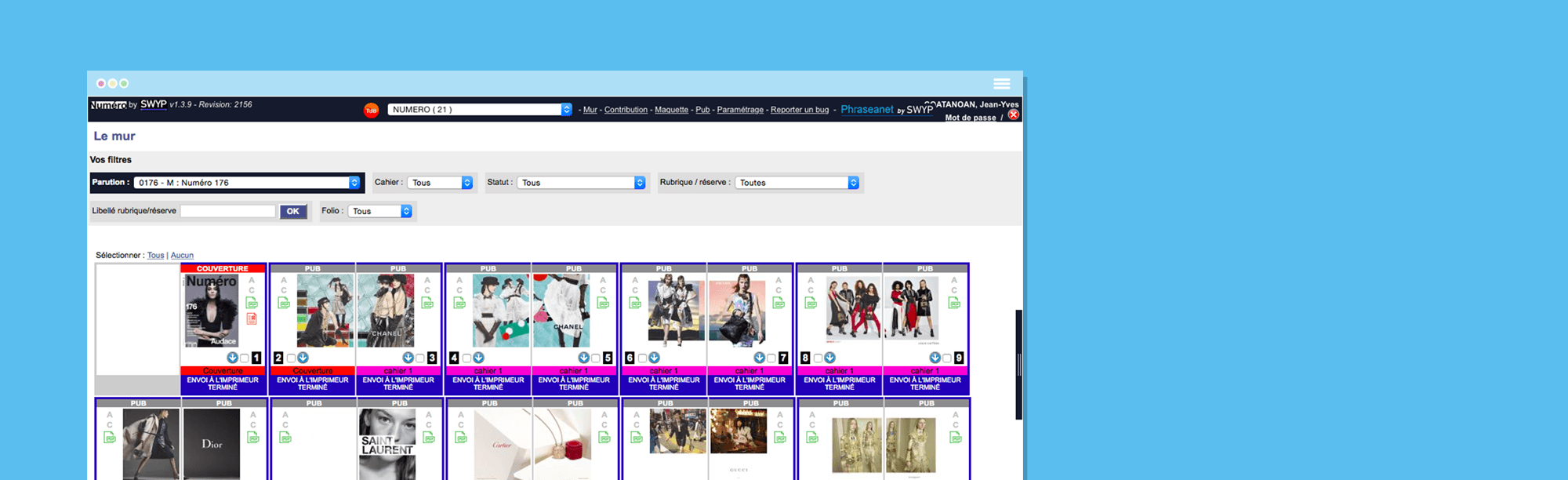Select the checkbox next to page 4
This screenshot has width=1568, height=480.
point(466,358)
